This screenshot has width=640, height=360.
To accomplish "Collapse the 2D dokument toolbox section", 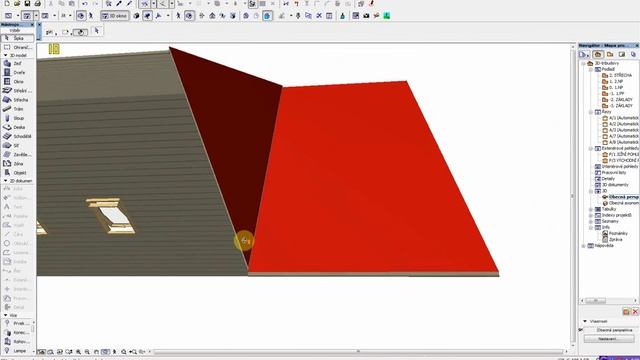I will click(x=6, y=180).
